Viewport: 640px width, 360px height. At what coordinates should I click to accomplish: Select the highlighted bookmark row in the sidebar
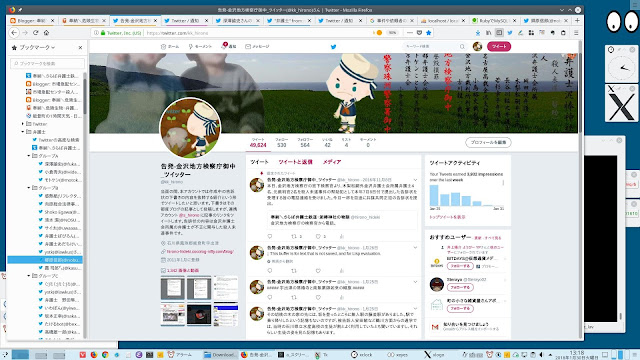(x=45, y=260)
